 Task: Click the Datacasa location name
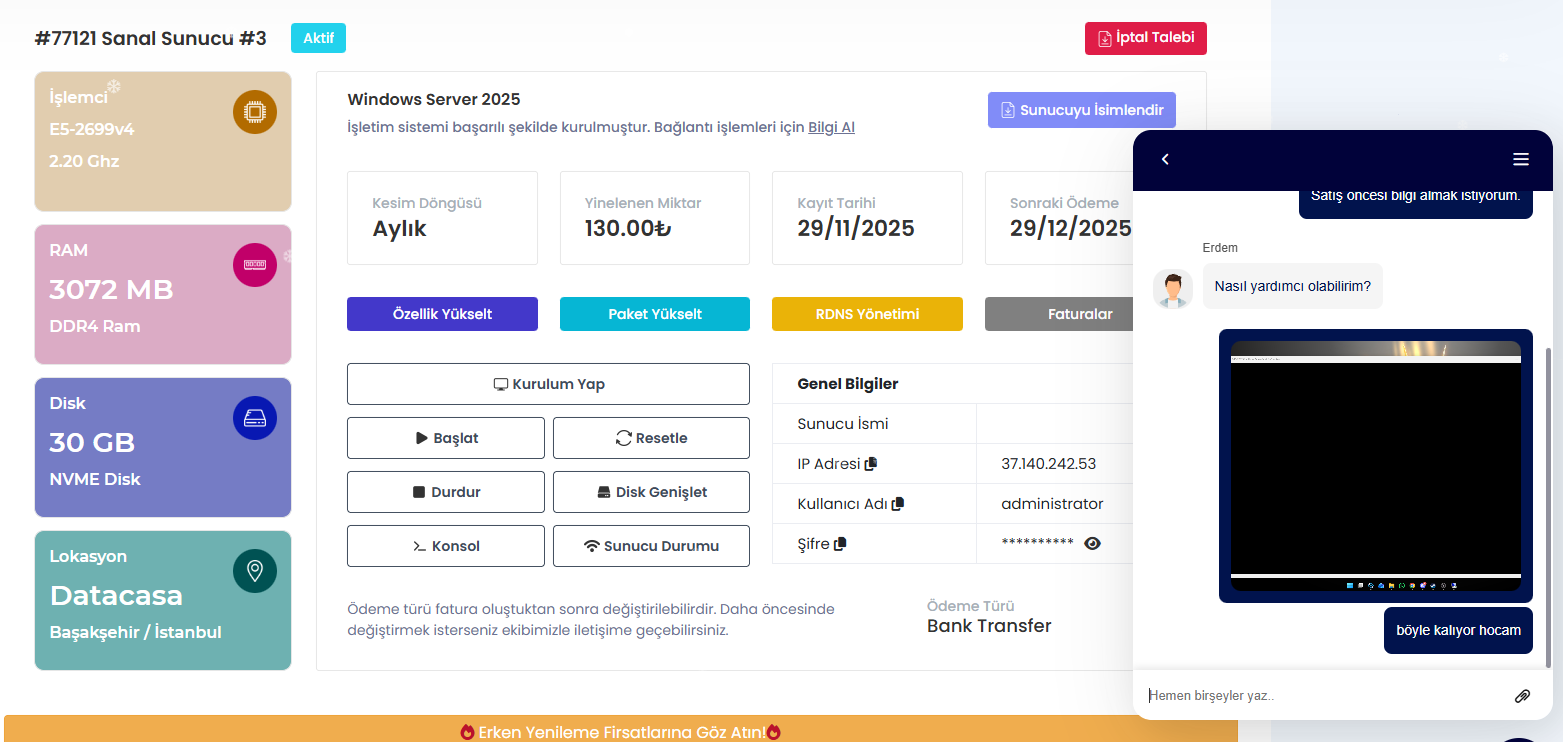coord(116,596)
